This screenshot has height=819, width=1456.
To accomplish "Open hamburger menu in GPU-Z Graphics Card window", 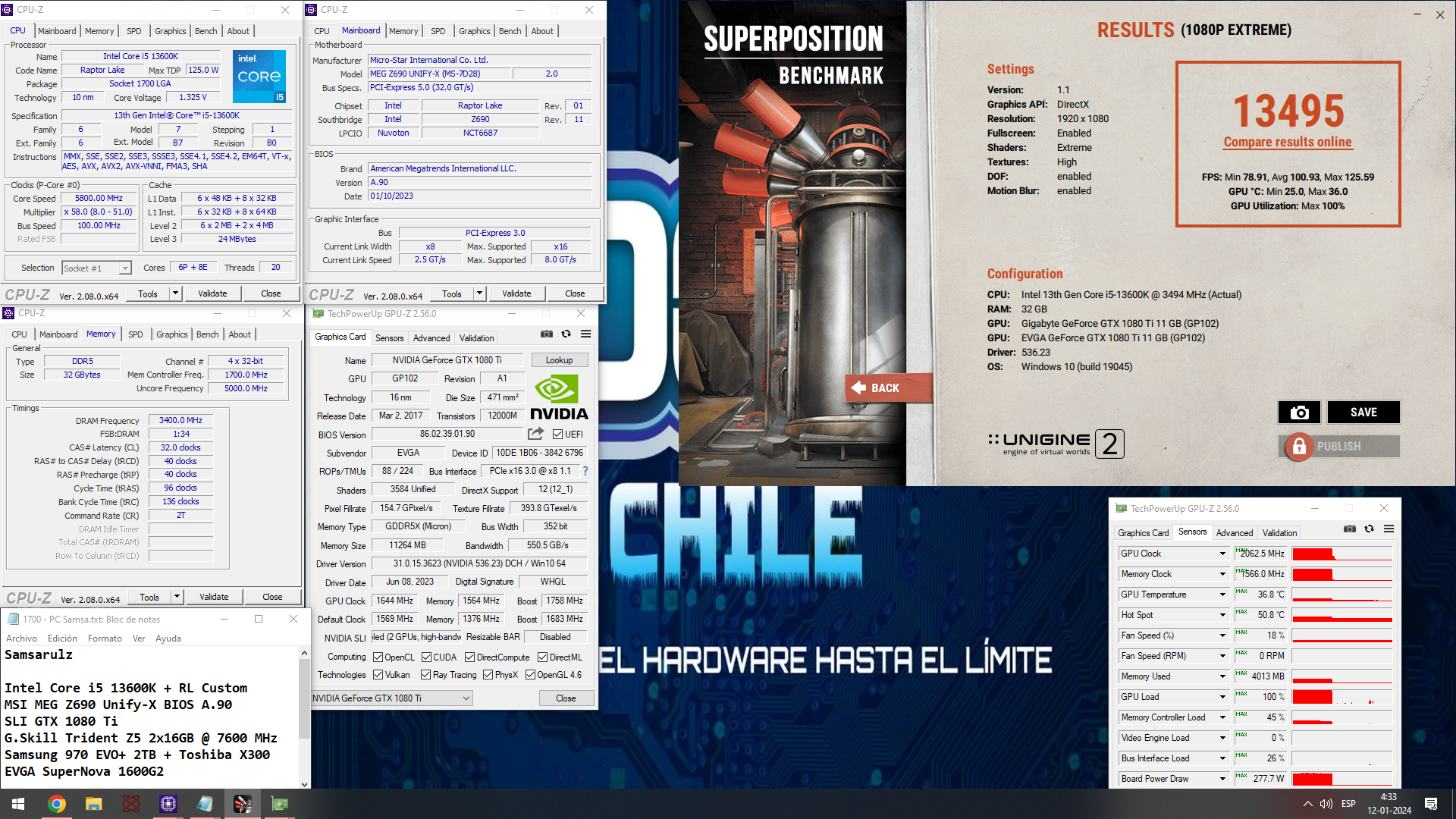I will (x=585, y=334).
